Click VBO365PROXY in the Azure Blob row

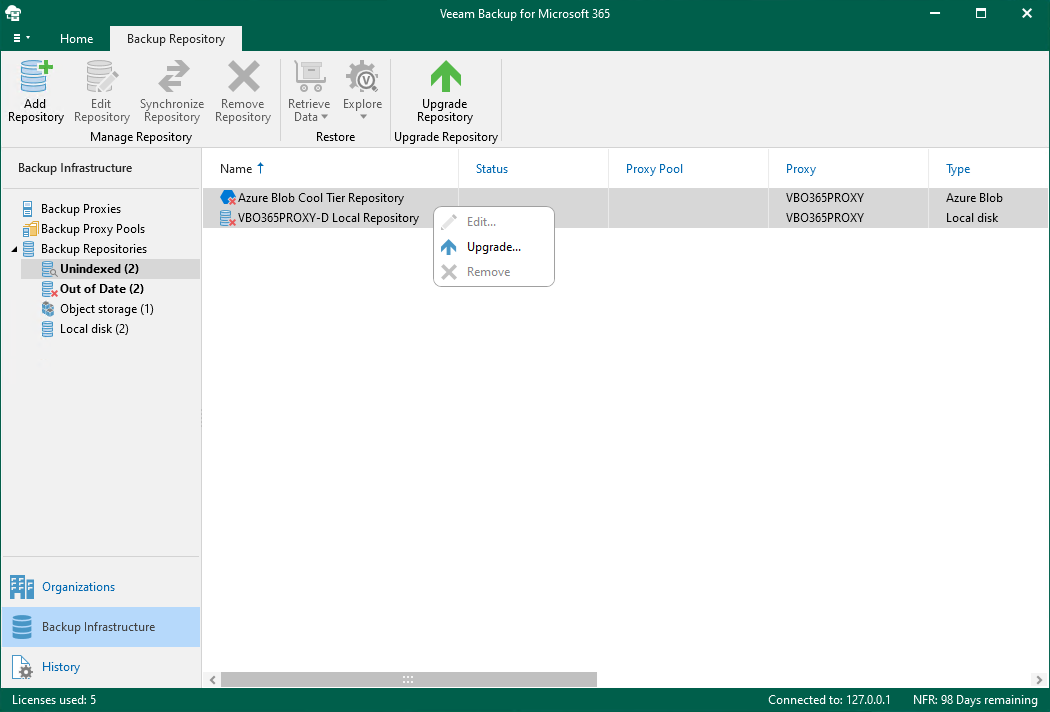pos(824,198)
